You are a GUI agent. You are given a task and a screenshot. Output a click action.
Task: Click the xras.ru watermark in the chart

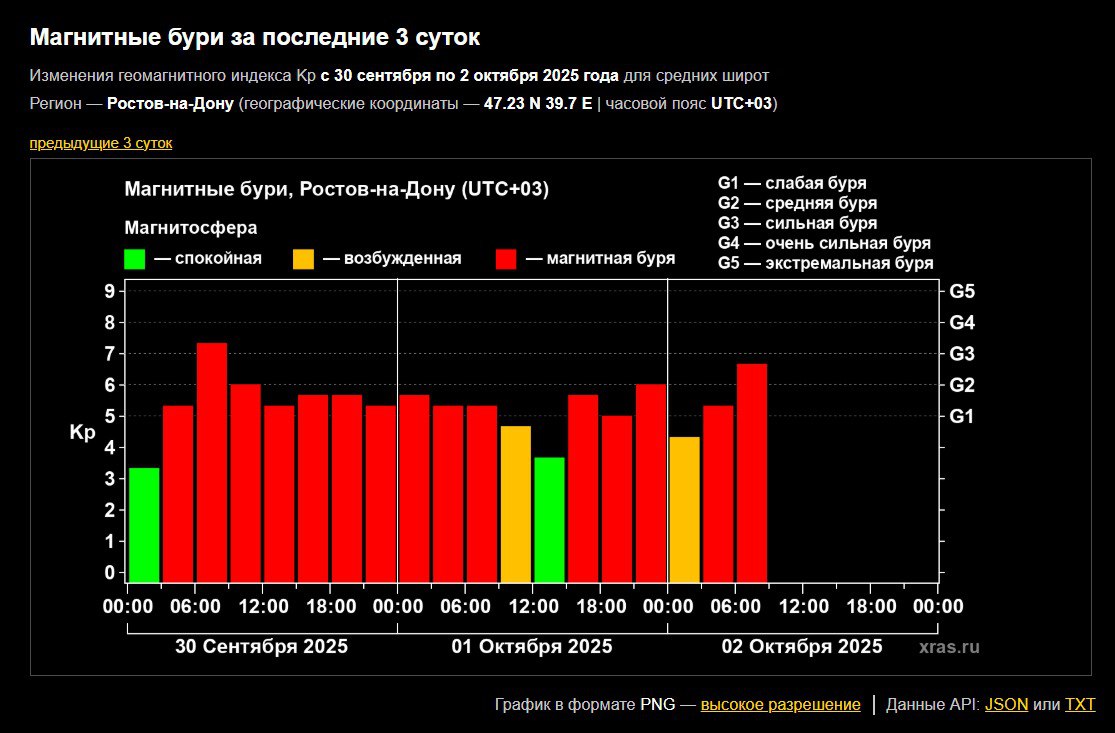tap(949, 648)
